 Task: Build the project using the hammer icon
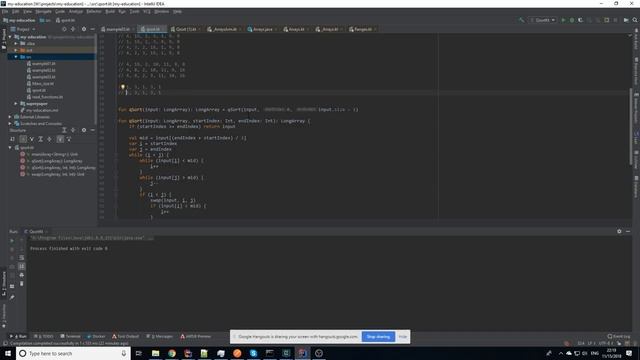coord(521,20)
